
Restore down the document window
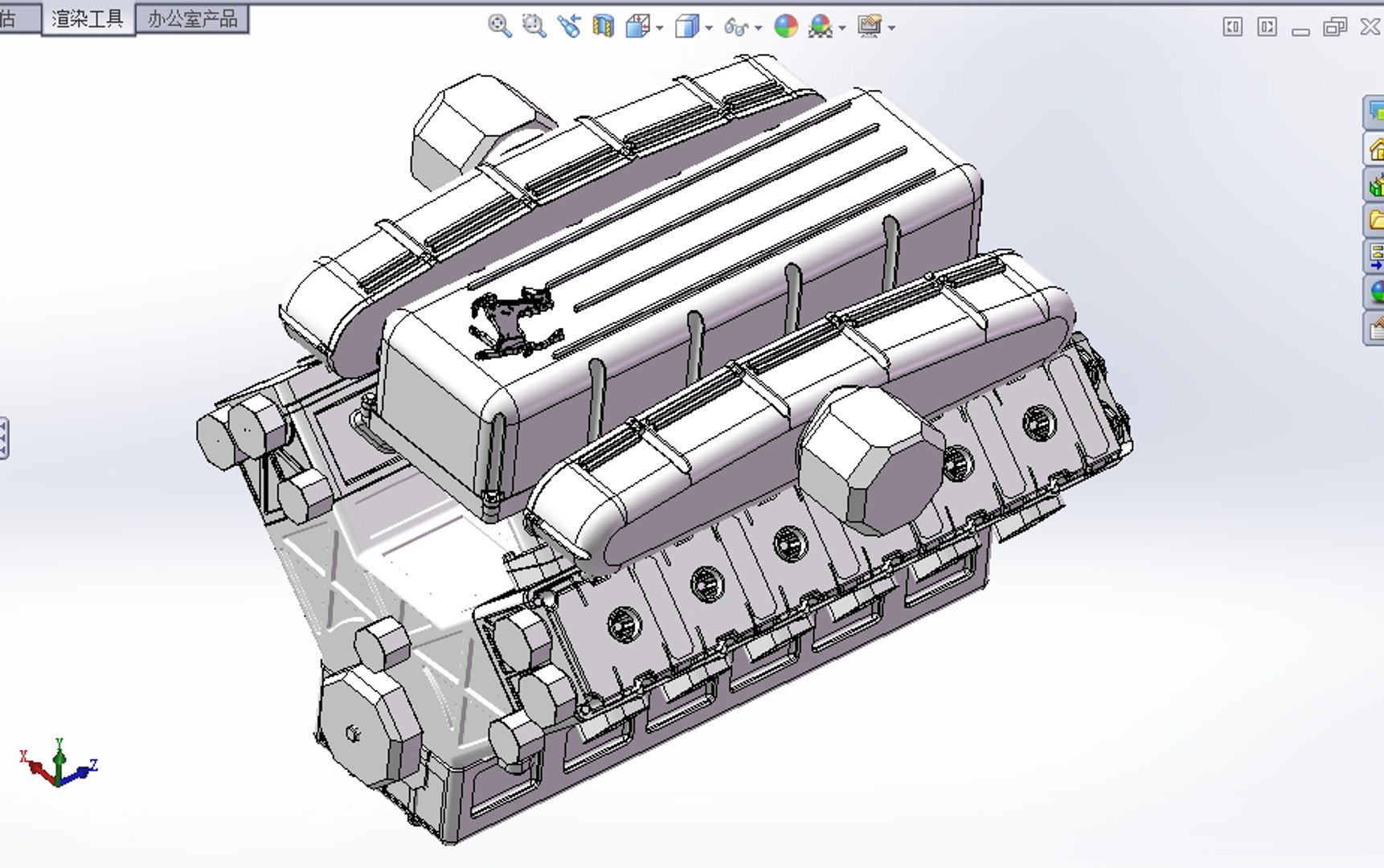[1335, 27]
